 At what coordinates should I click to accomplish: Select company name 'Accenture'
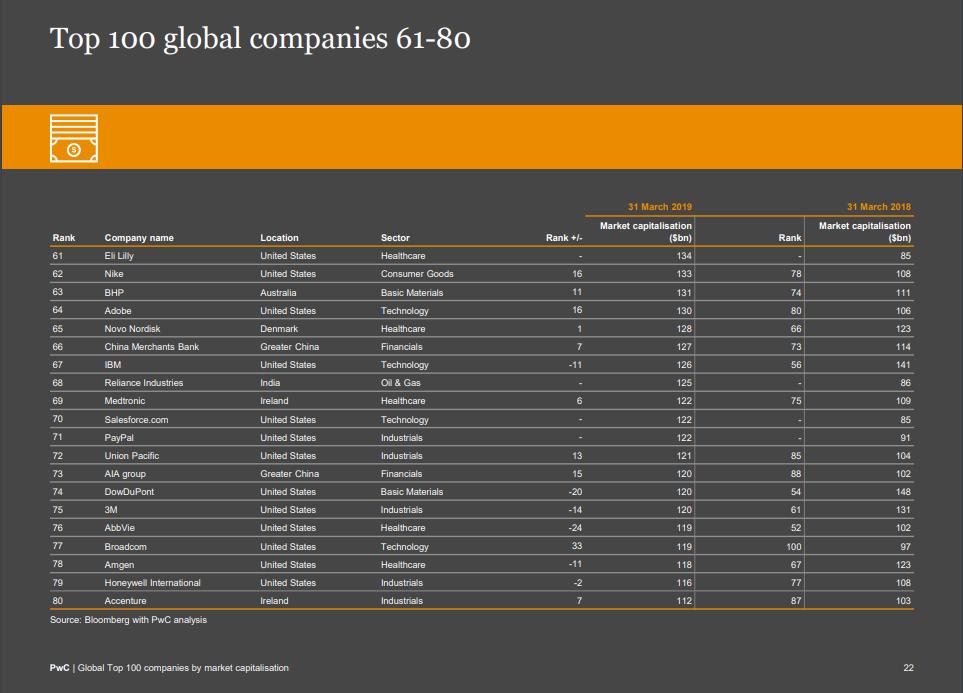coord(125,601)
